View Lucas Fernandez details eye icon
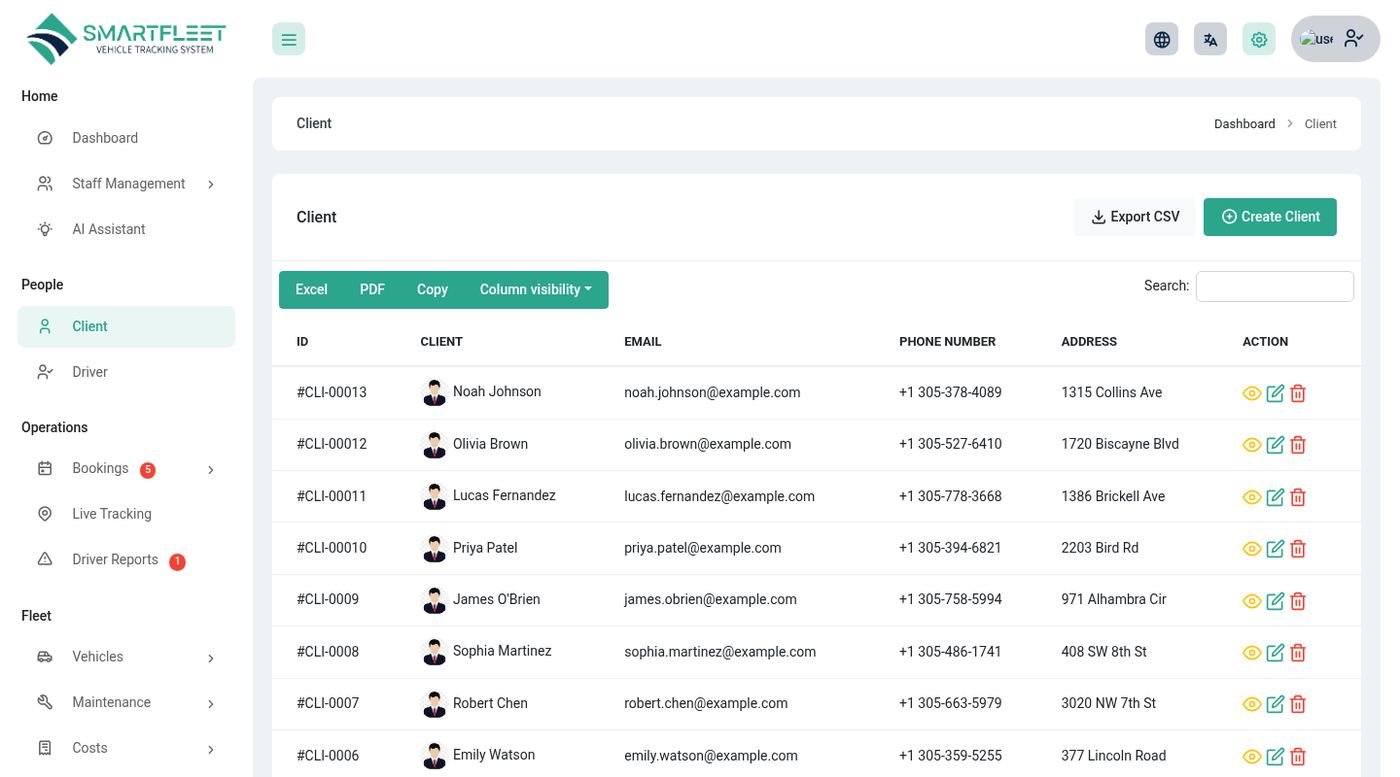The width and height of the screenshot is (1400, 777). 1252,497
